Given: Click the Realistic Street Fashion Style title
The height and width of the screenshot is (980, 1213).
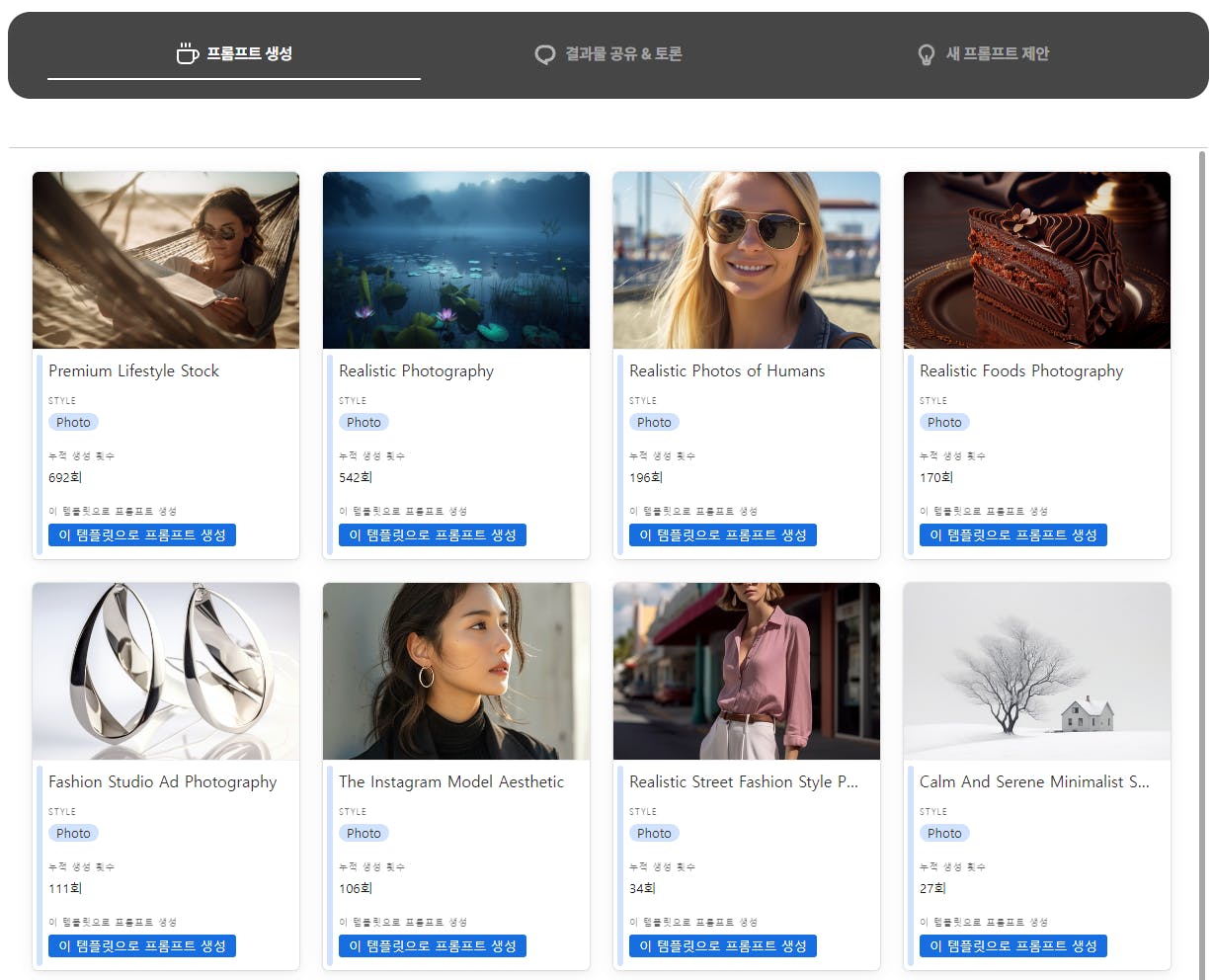Looking at the screenshot, I should (x=744, y=781).
